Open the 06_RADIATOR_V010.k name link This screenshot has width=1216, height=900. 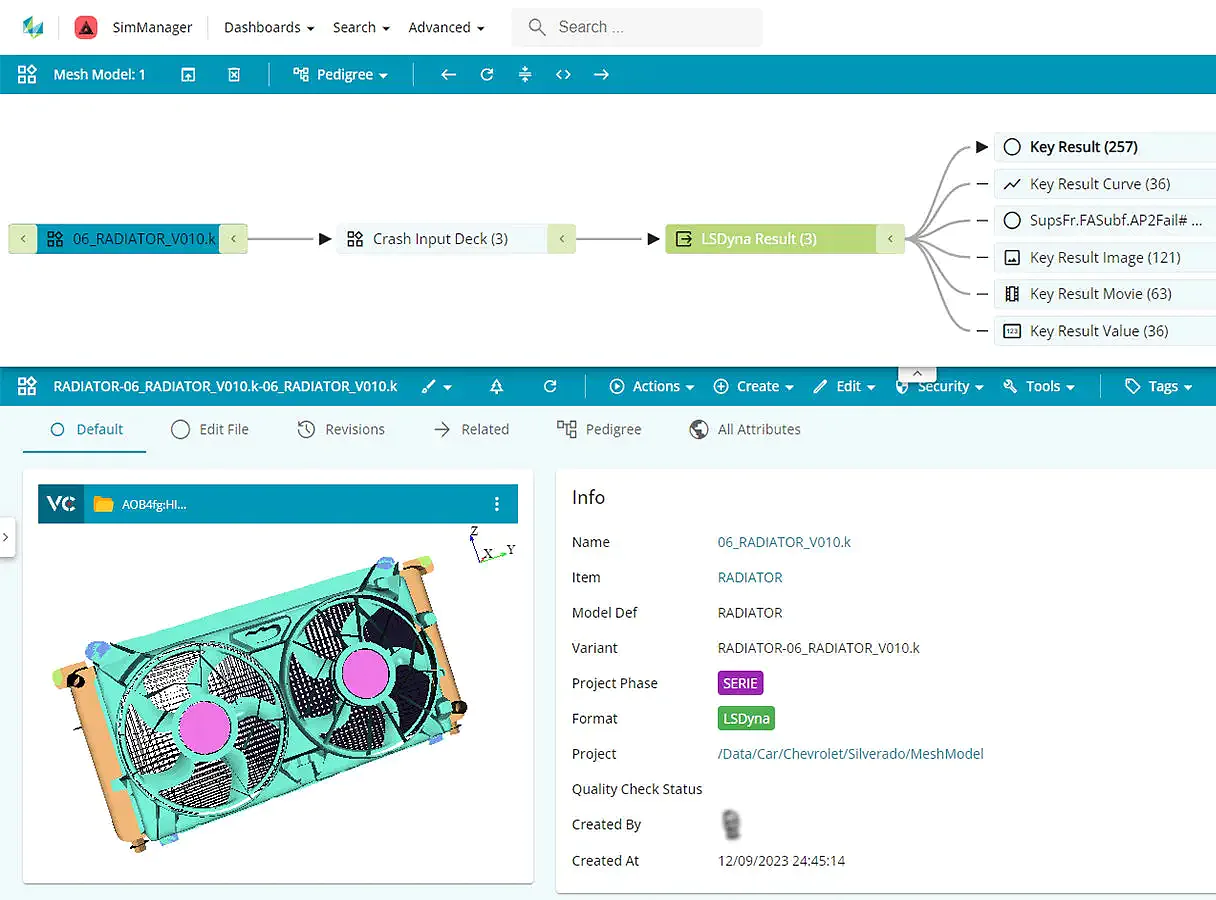coord(784,542)
